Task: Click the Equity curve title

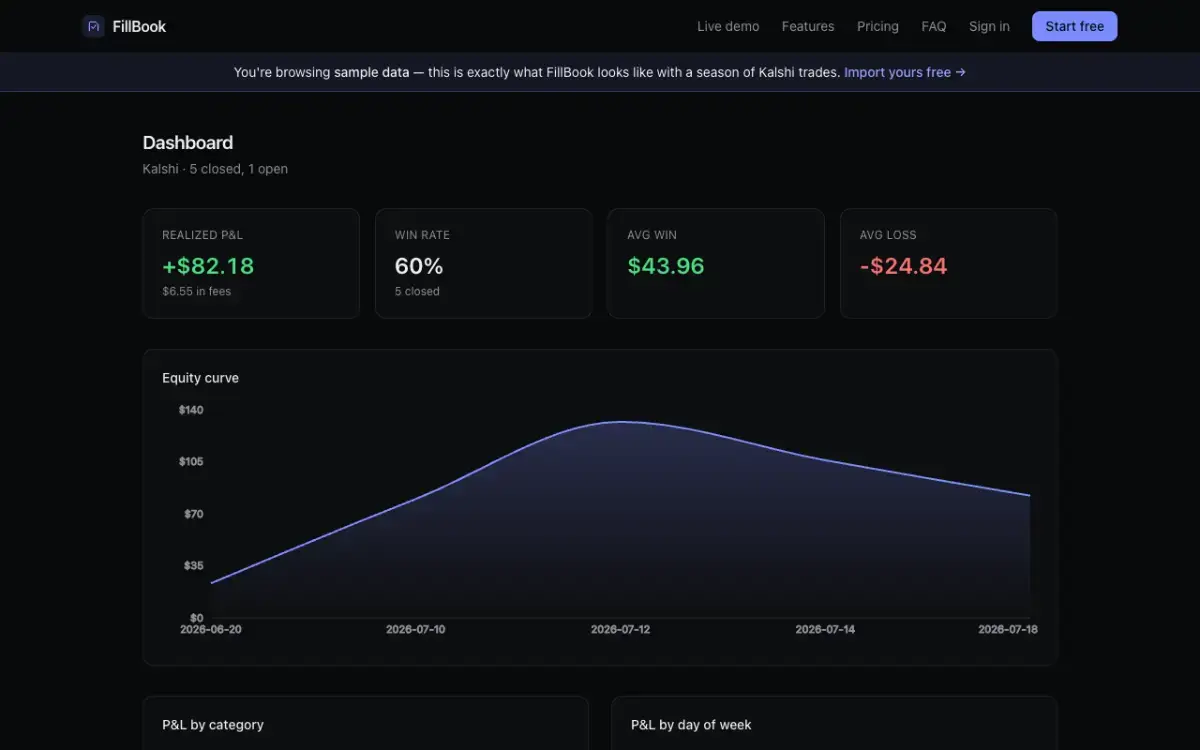Action: (200, 378)
